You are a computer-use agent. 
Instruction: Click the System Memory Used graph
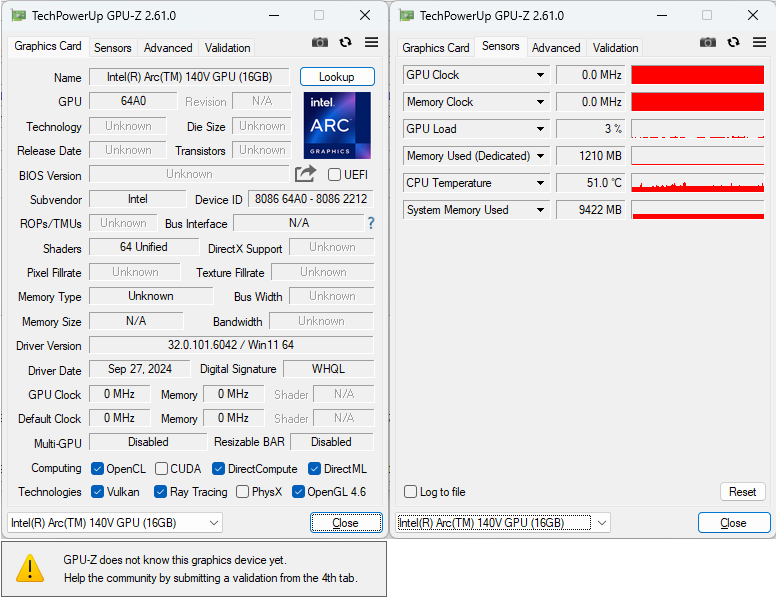pos(698,210)
